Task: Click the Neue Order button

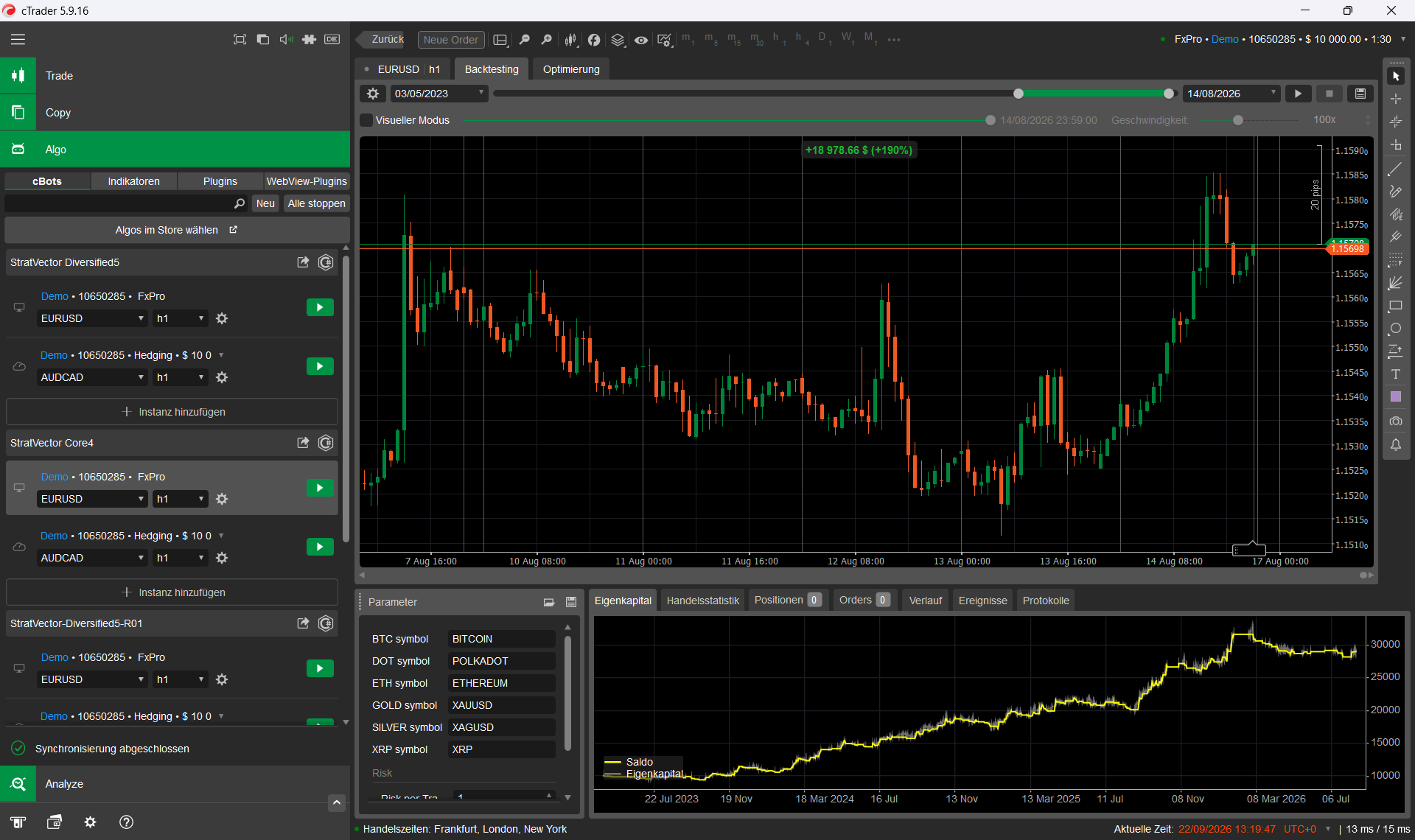Action: [x=451, y=40]
